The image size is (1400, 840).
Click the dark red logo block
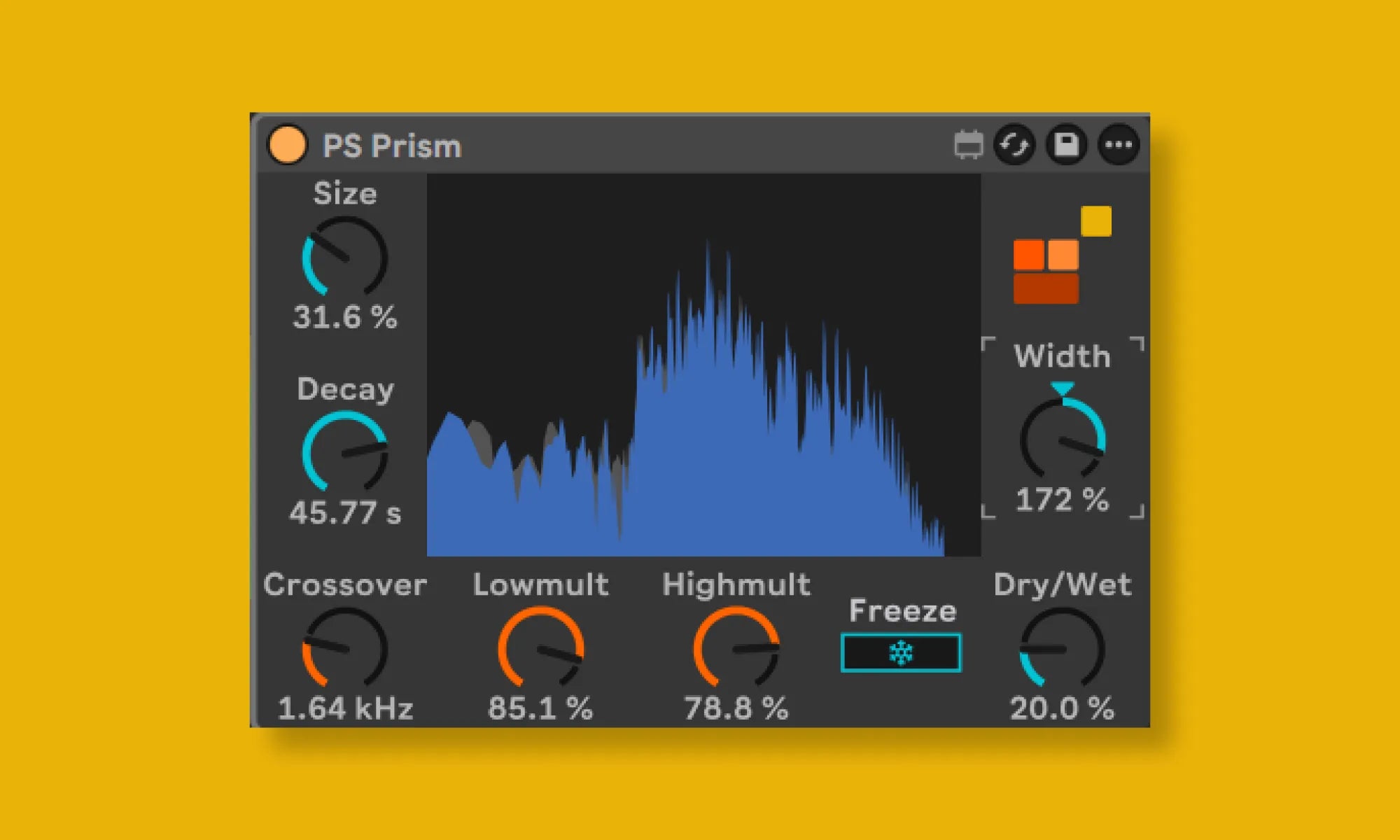tap(1046, 288)
